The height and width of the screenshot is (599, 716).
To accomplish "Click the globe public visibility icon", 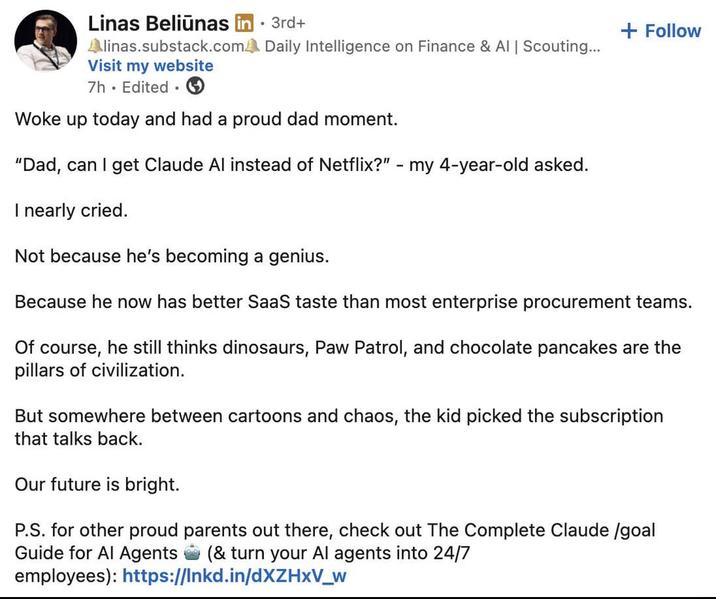I will coord(195,86).
